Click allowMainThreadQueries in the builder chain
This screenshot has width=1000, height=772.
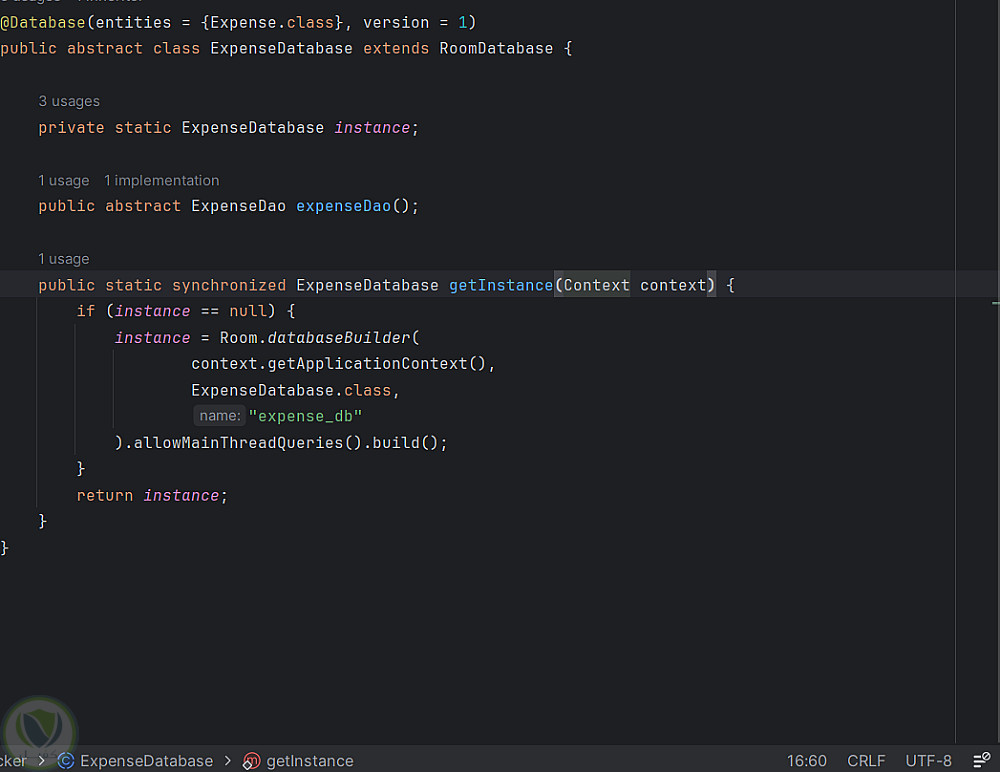(x=239, y=443)
